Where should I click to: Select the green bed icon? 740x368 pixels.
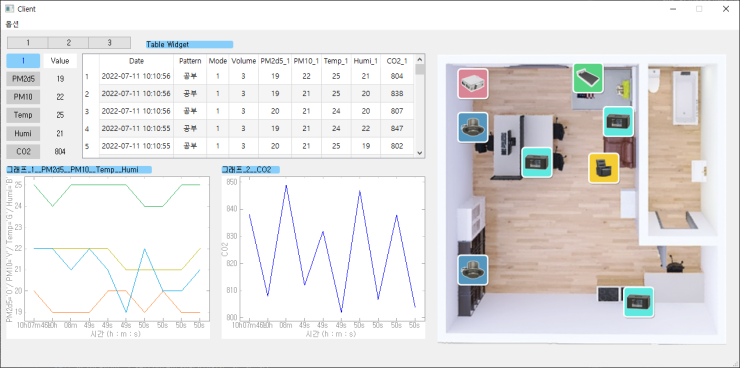click(588, 78)
